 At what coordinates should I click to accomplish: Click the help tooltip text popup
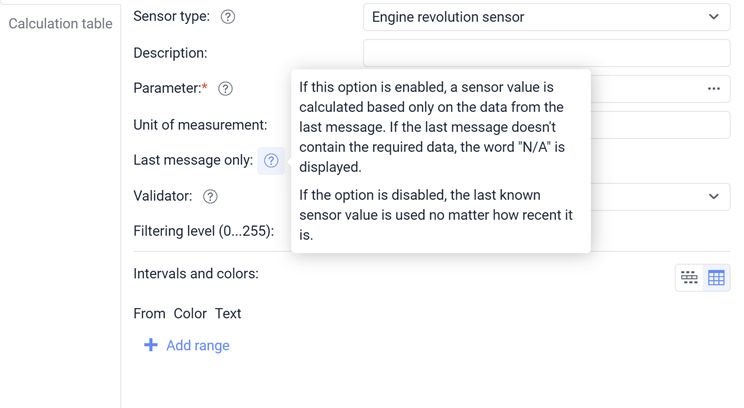[440, 160]
